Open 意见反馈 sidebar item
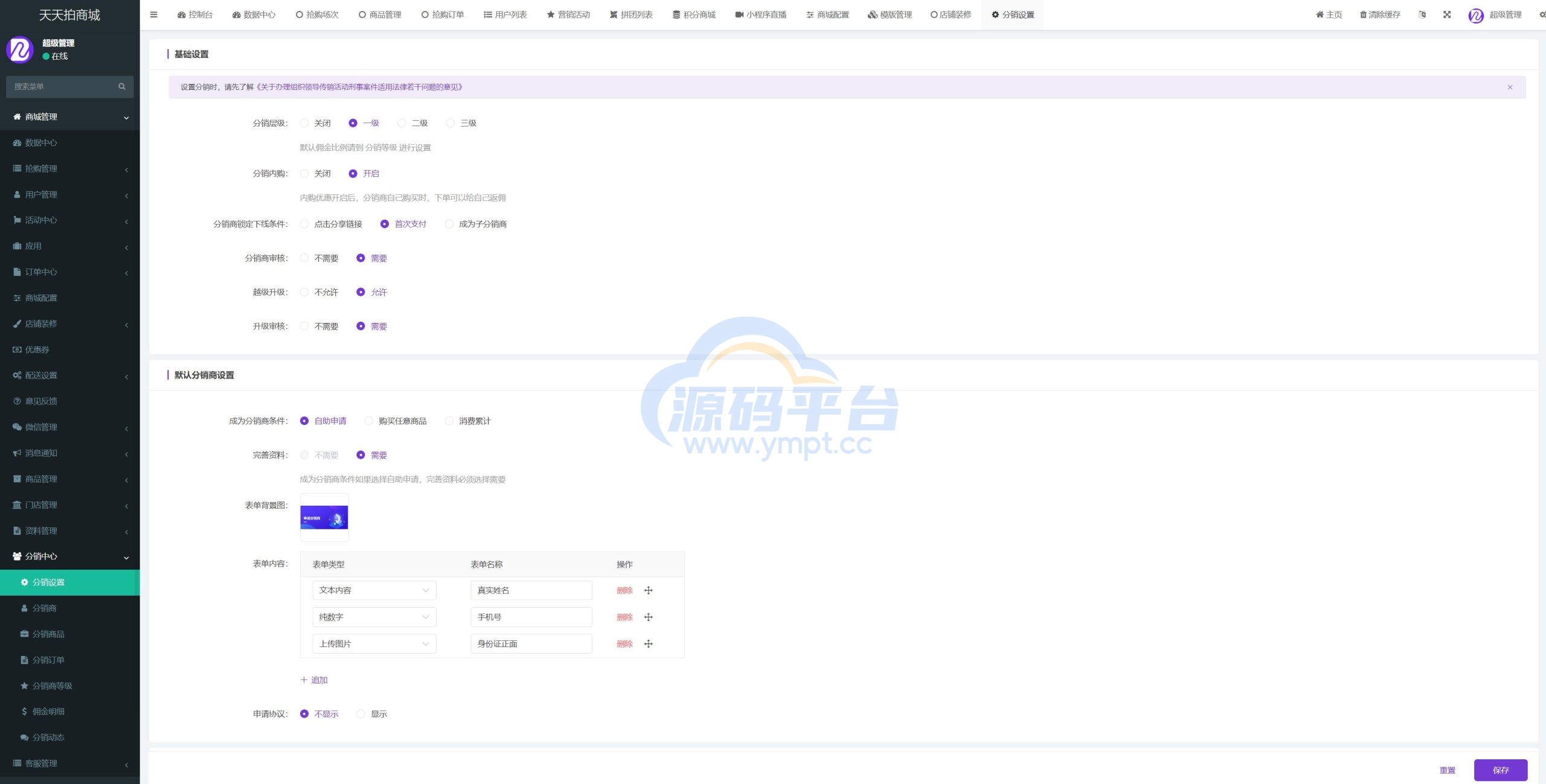Screen dimensions: 1546x784 (70, 401)
